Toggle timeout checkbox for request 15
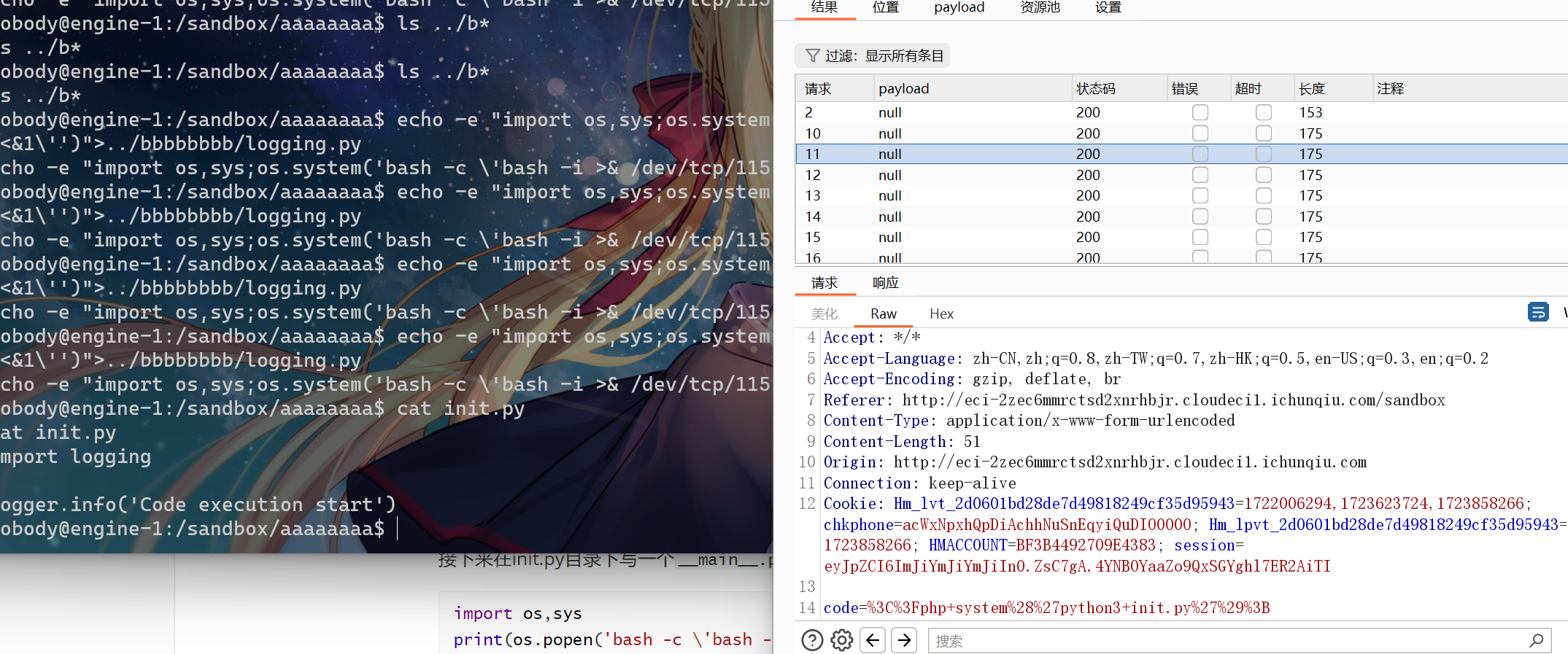 pyautogui.click(x=1264, y=237)
